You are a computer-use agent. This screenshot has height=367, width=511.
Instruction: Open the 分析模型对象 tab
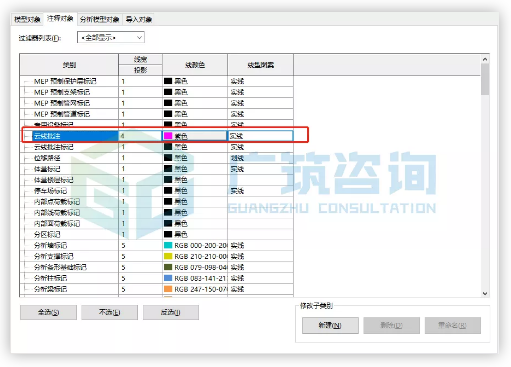99,19
